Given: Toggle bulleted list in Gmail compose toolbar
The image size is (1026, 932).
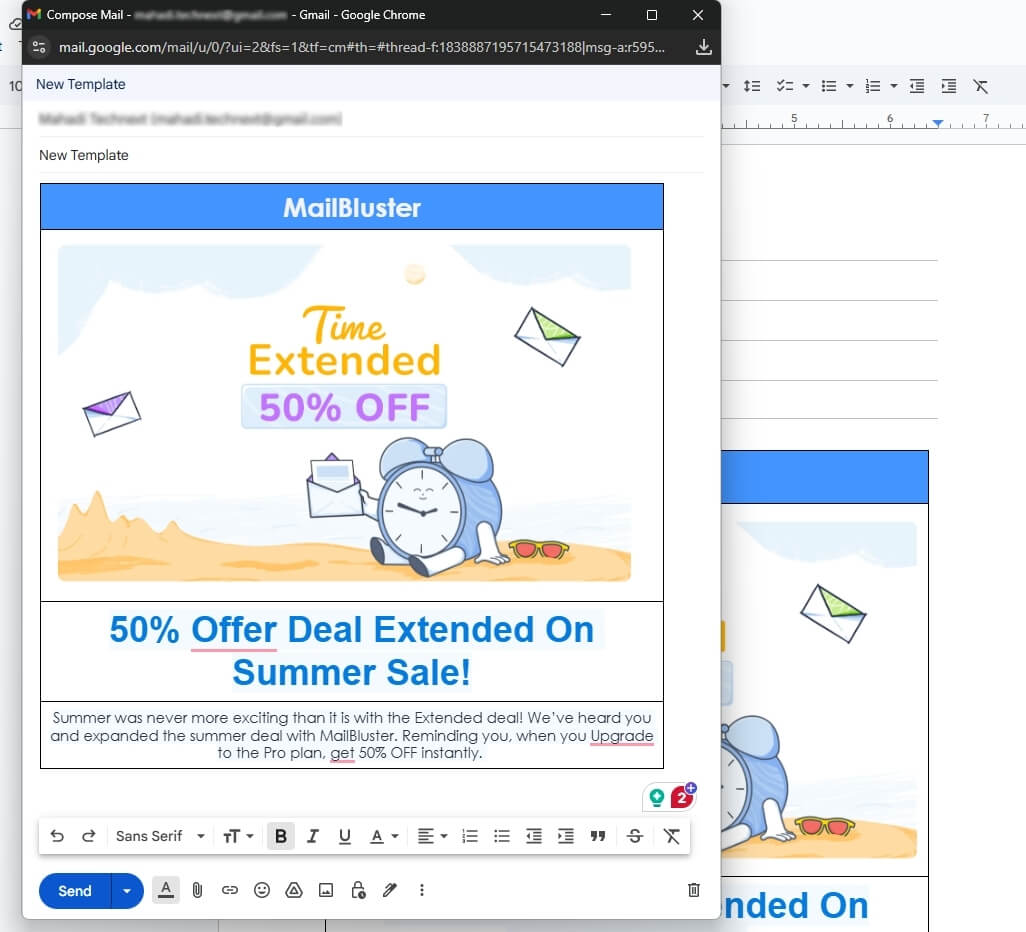Looking at the screenshot, I should 502,836.
